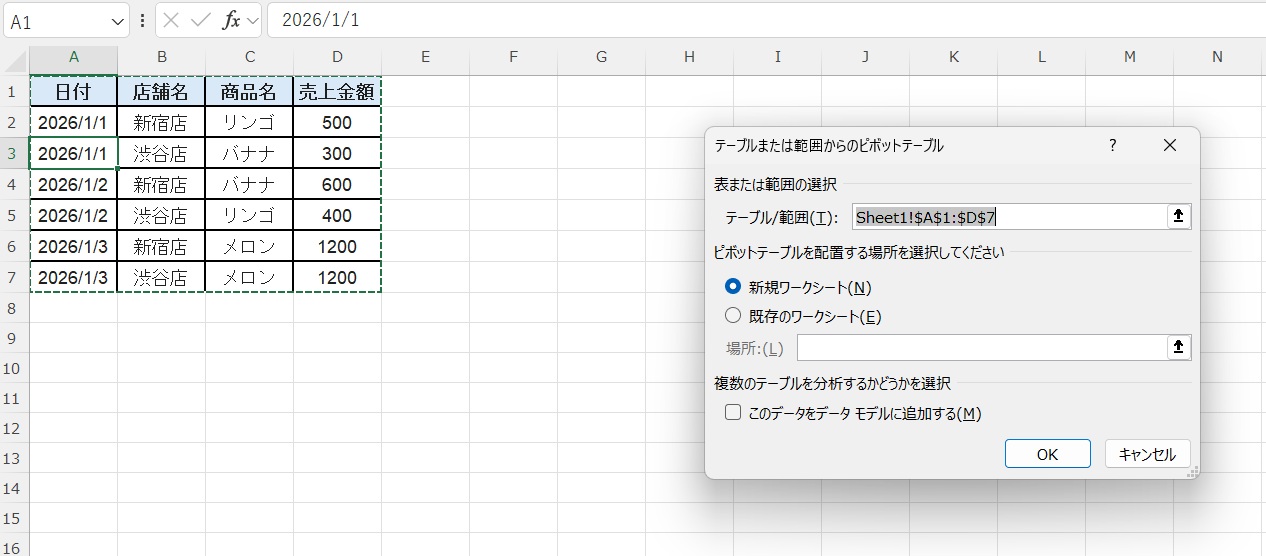Select column E header
The width and height of the screenshot is (1266, 556).
point(425,57)
